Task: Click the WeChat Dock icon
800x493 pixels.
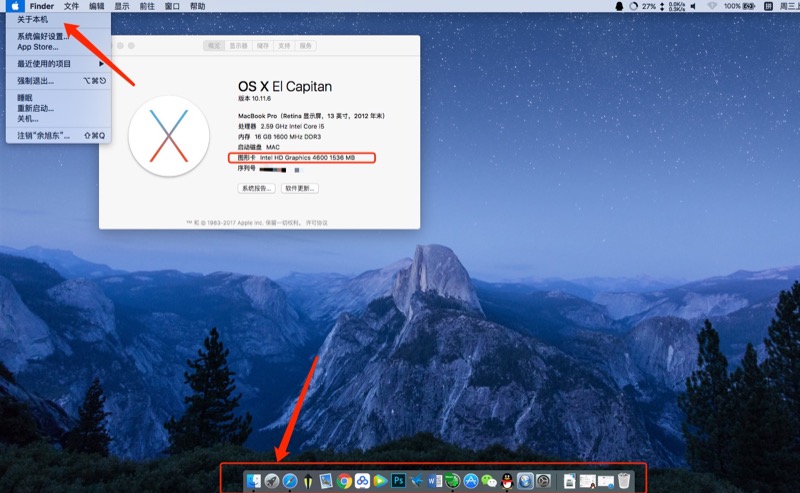Action: (x=488, y=481)
